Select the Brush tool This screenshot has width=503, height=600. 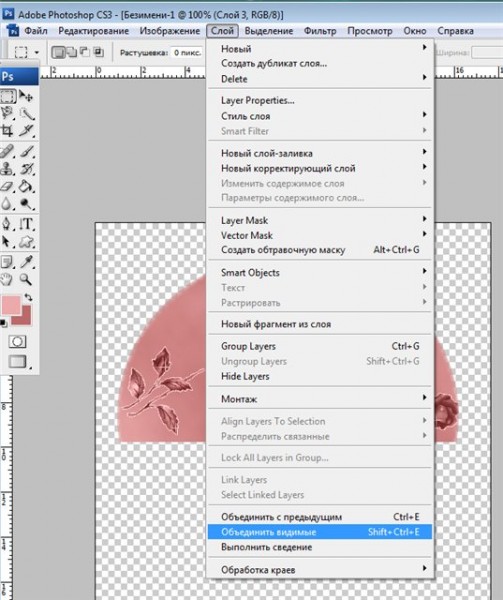coord(26,151)
